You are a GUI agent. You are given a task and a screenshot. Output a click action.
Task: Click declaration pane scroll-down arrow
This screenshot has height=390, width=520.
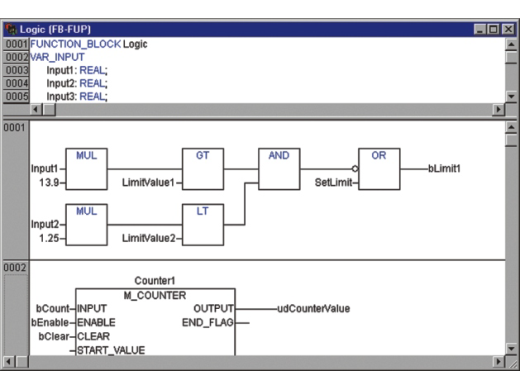tap(511, 97)
